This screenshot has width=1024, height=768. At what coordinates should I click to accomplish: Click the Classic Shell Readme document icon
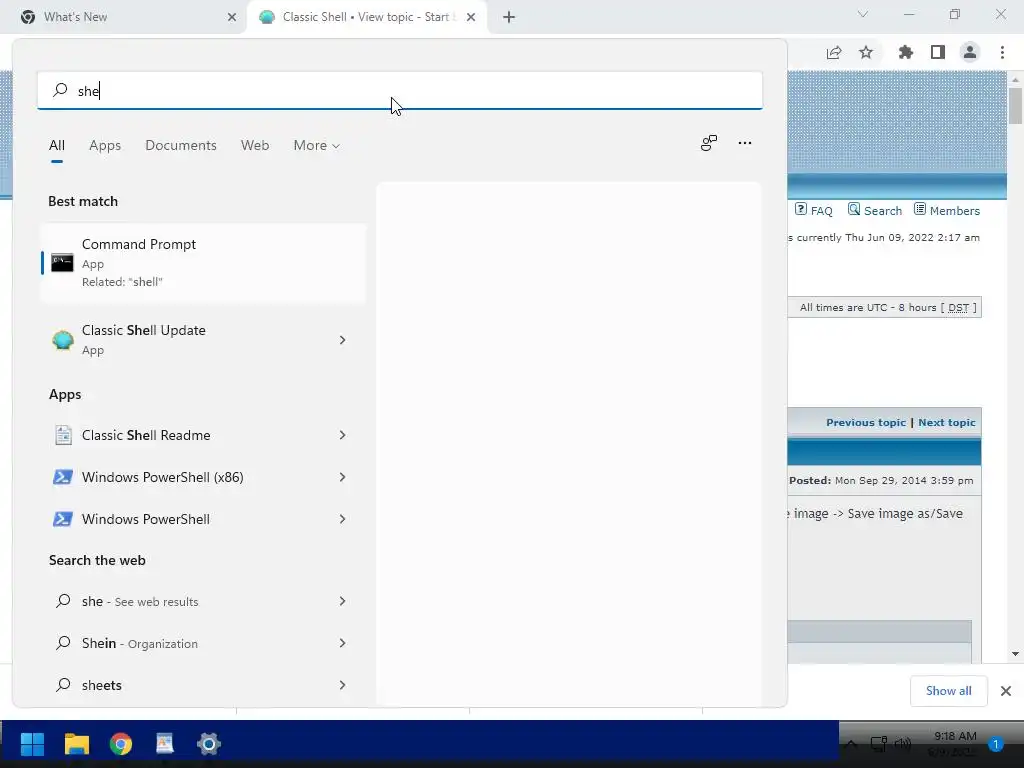coord(63,435)
